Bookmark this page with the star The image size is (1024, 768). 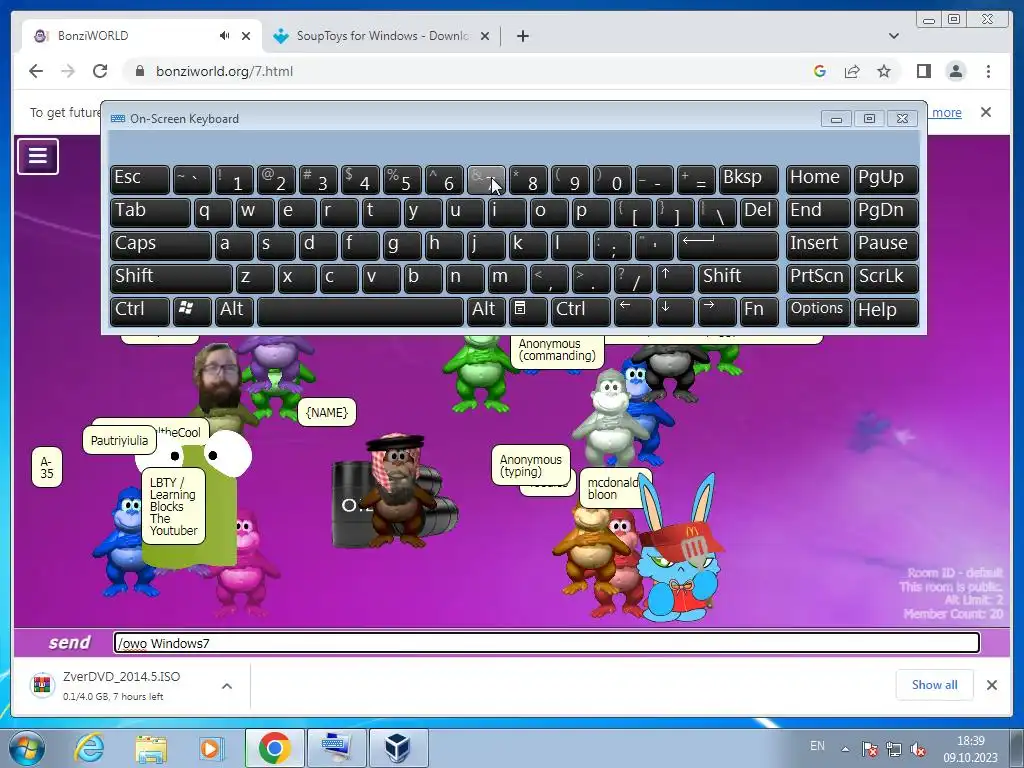point(884,71)
